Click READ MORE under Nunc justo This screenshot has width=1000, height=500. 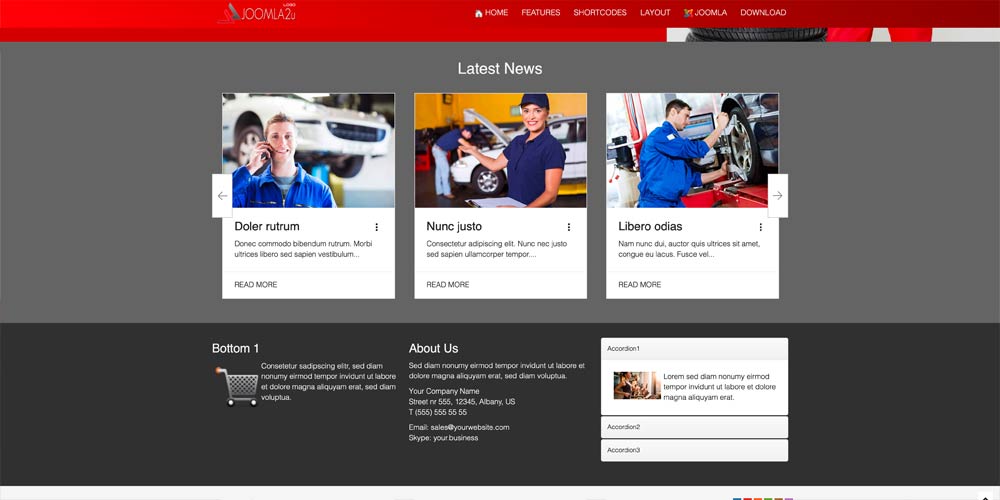[x=448, y=285]
